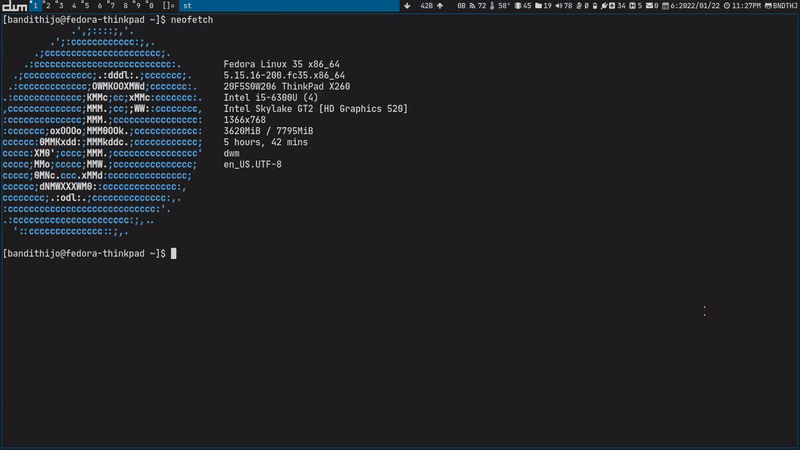This screenshot has width=800, height=450.
Task: Click the upload arrow network indicator
Action: (x=441, y=6)
